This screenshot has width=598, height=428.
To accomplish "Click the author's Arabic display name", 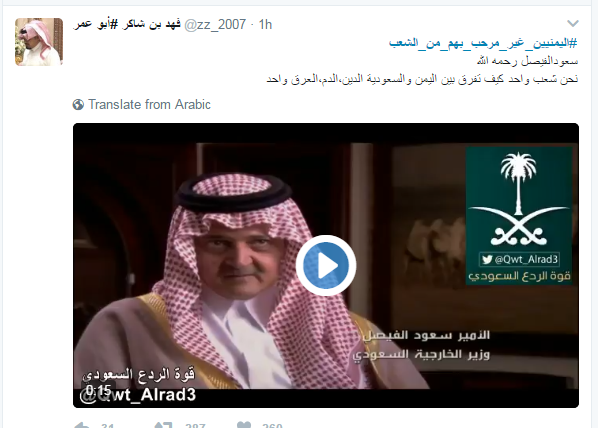I will coord(127,24).
